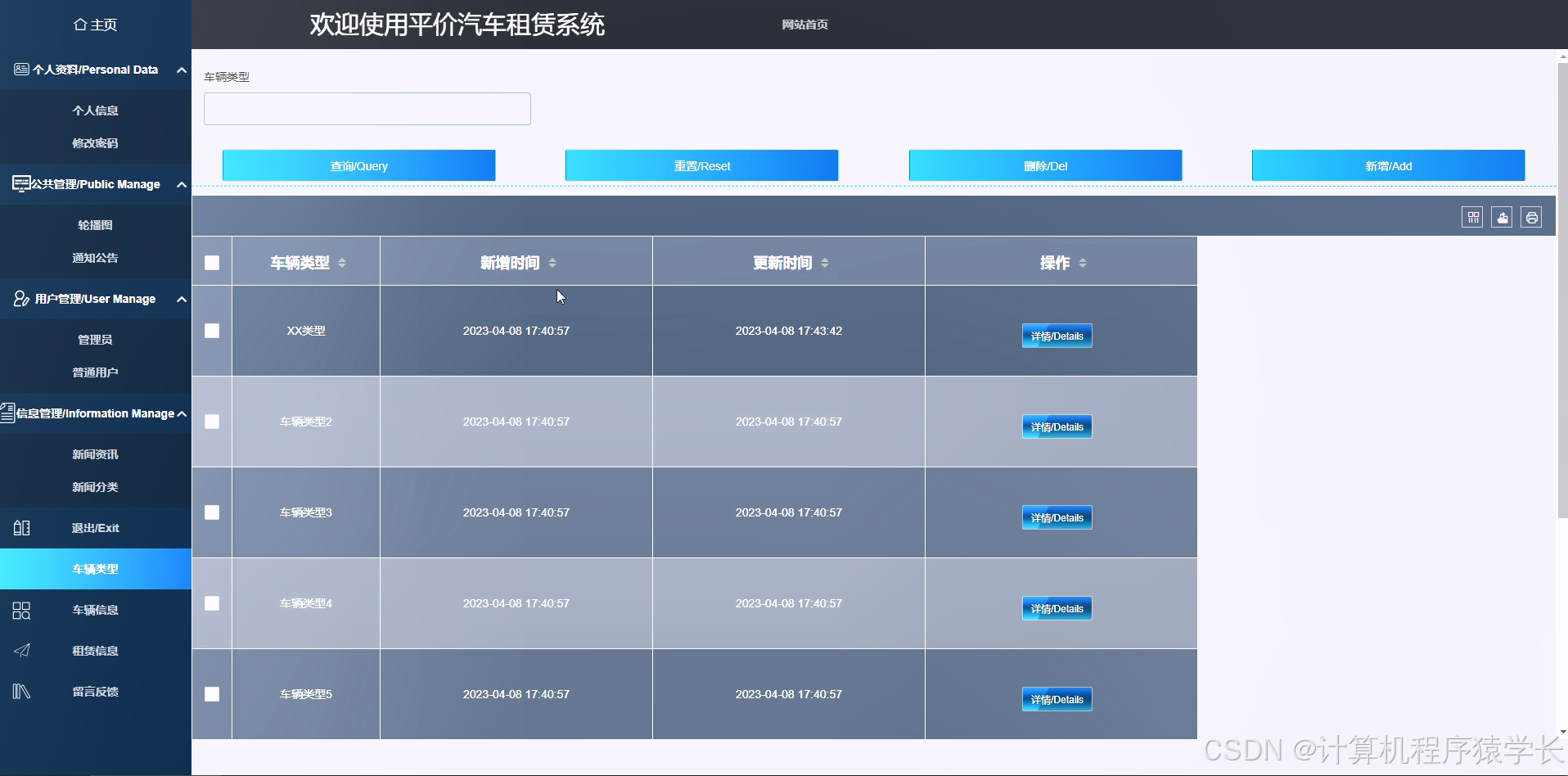Check the select-all checkbox in table header
Image resolution: width=1568 pixels, height=776 pixels.
pyautogui.click(x=212, y=263)
